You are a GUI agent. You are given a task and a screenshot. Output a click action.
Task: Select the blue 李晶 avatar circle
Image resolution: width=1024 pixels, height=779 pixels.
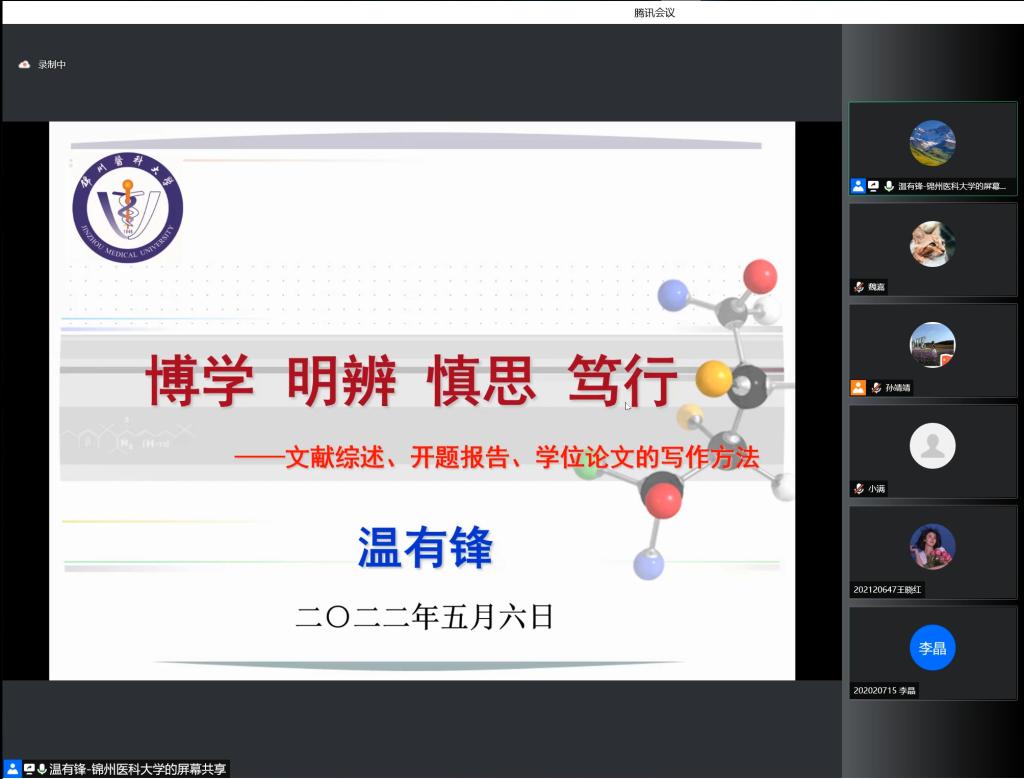tap(932, 648)
